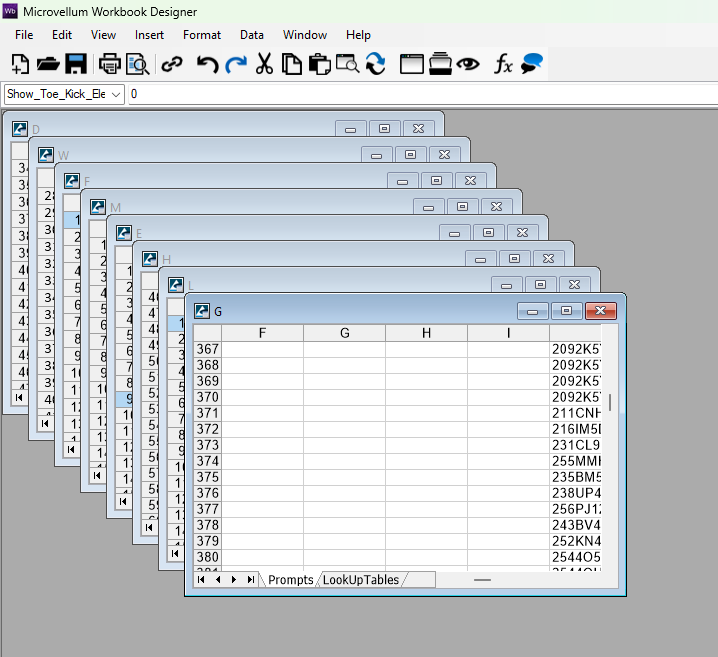Click the chain link icon
718x657 pixels.
click(x=172, y=64)
